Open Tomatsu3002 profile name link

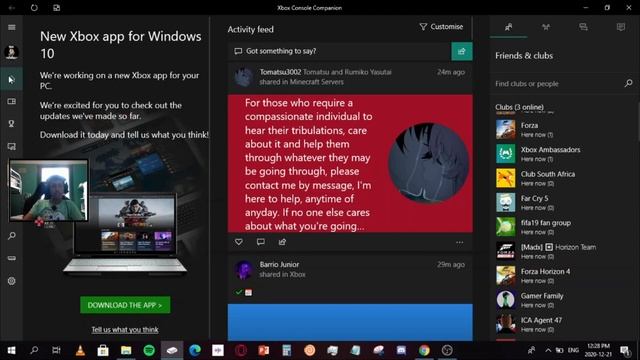[x=280, y=72]
